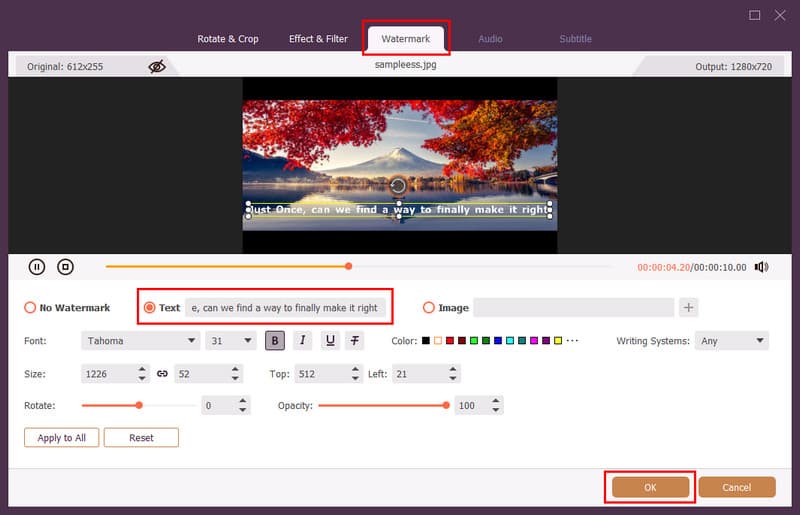Stop the video preview

coord(65,267)
